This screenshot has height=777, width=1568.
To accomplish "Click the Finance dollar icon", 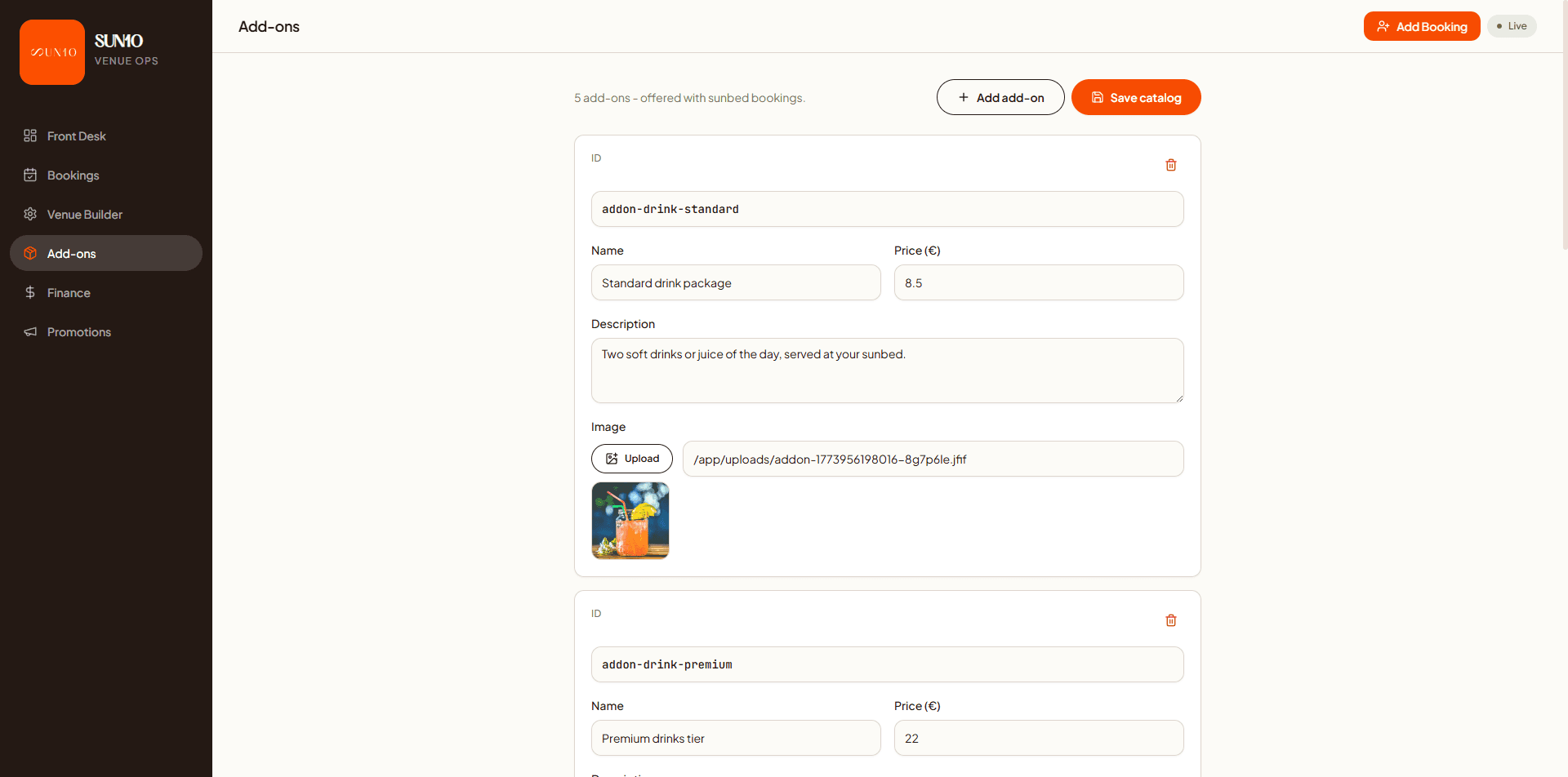I will coord(30,292).
